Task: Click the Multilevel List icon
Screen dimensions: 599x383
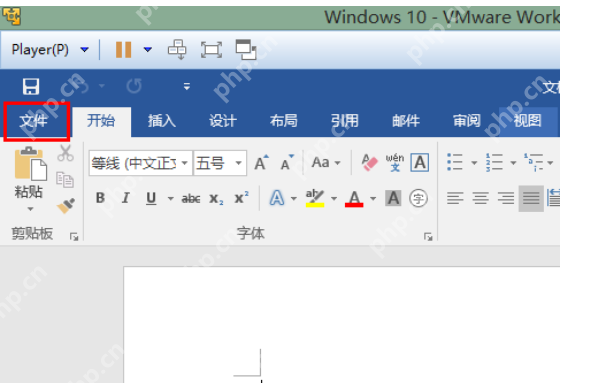Action: coord(534,162)
